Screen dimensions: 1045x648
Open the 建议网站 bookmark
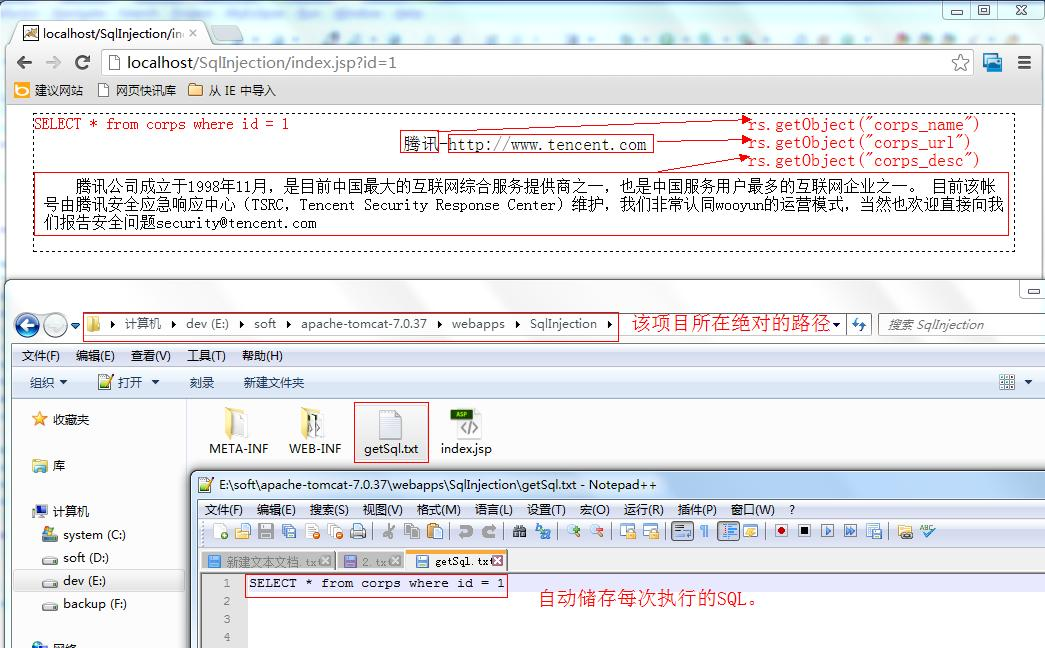point(49,90)
